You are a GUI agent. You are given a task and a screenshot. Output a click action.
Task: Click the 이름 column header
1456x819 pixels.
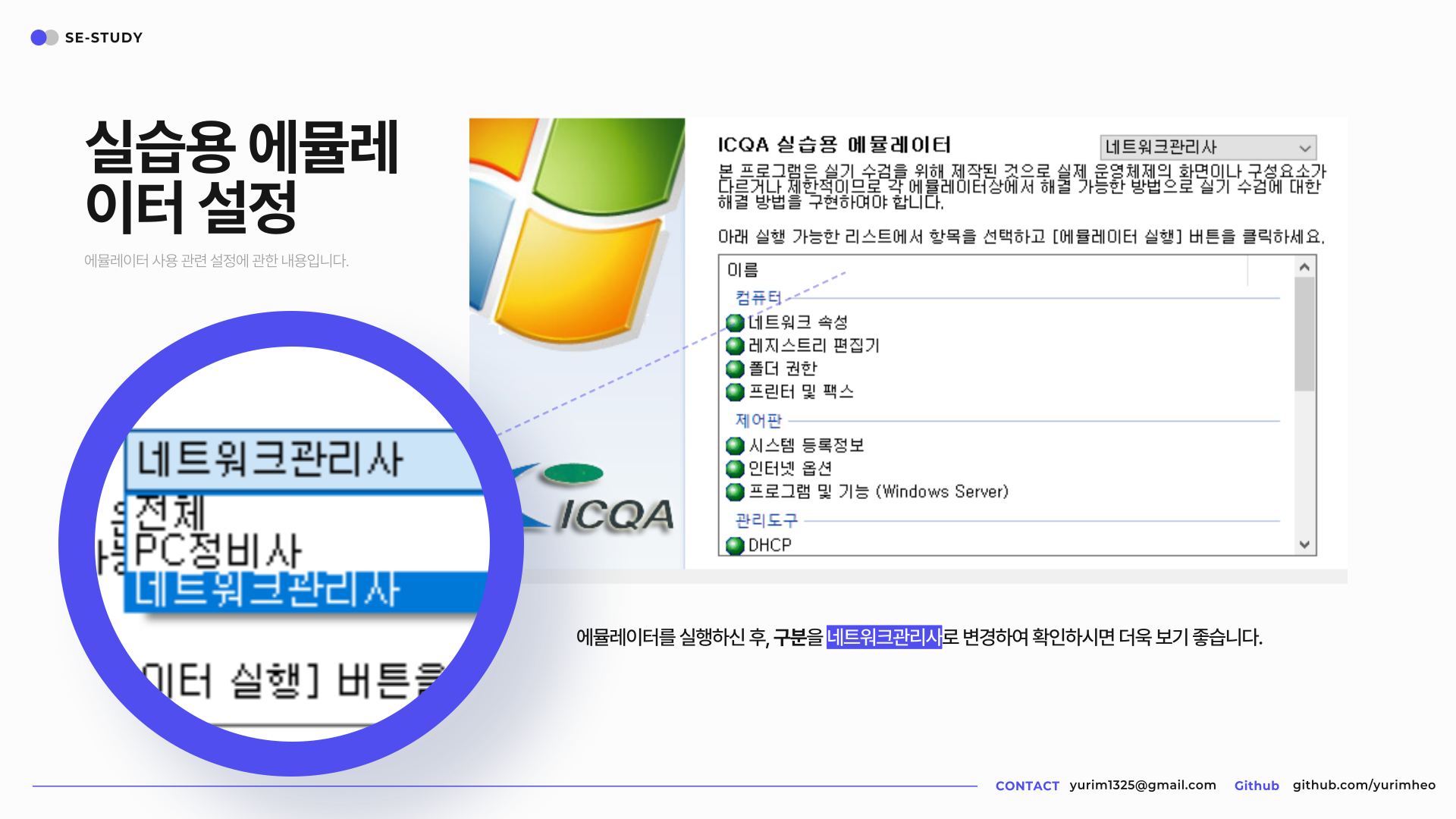pyautogui.click(x=743, y=270)
